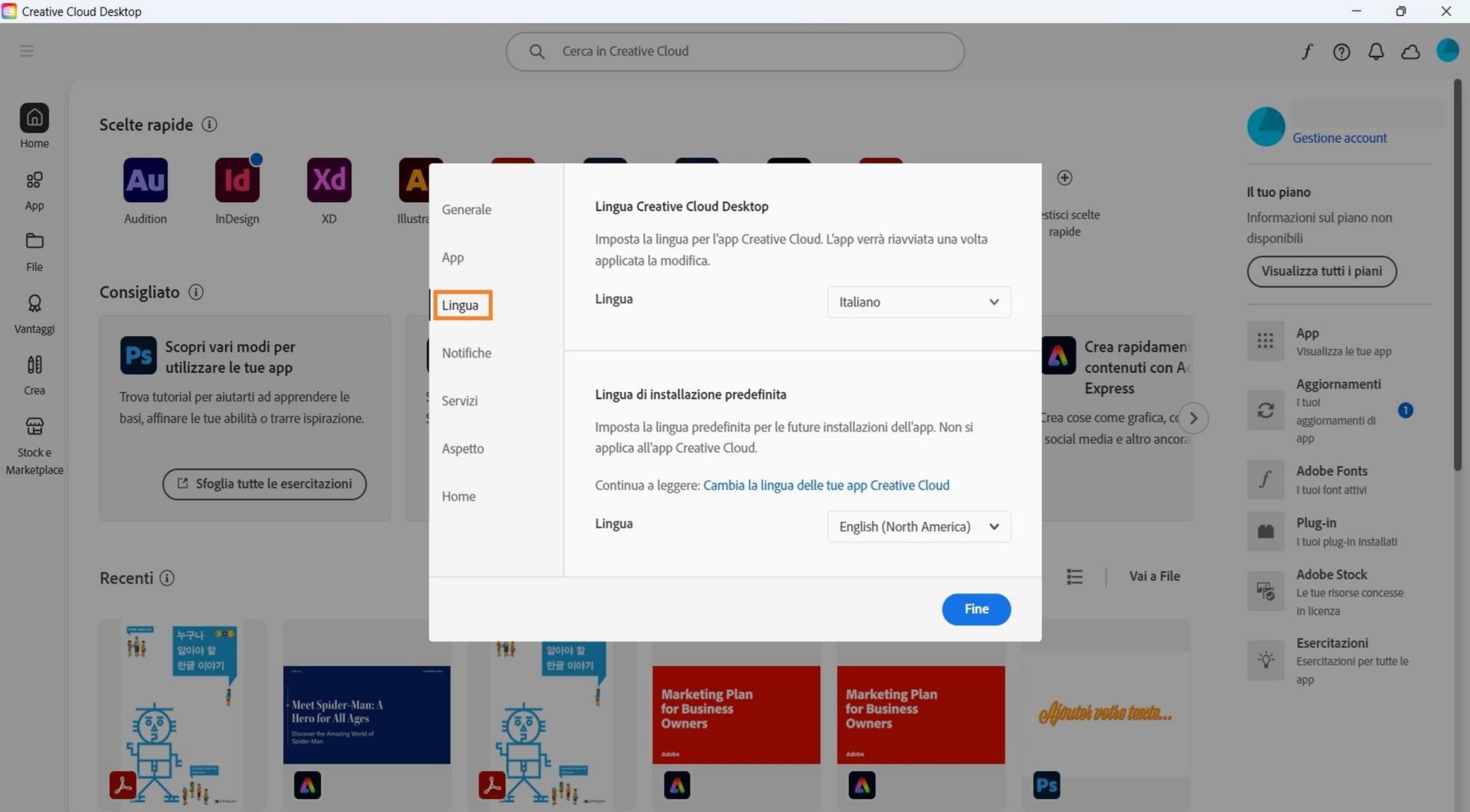This screenshot has height=812, width=1470.
Task: Click the plus icon to manage quick picks
Action: click(1065, 178)
